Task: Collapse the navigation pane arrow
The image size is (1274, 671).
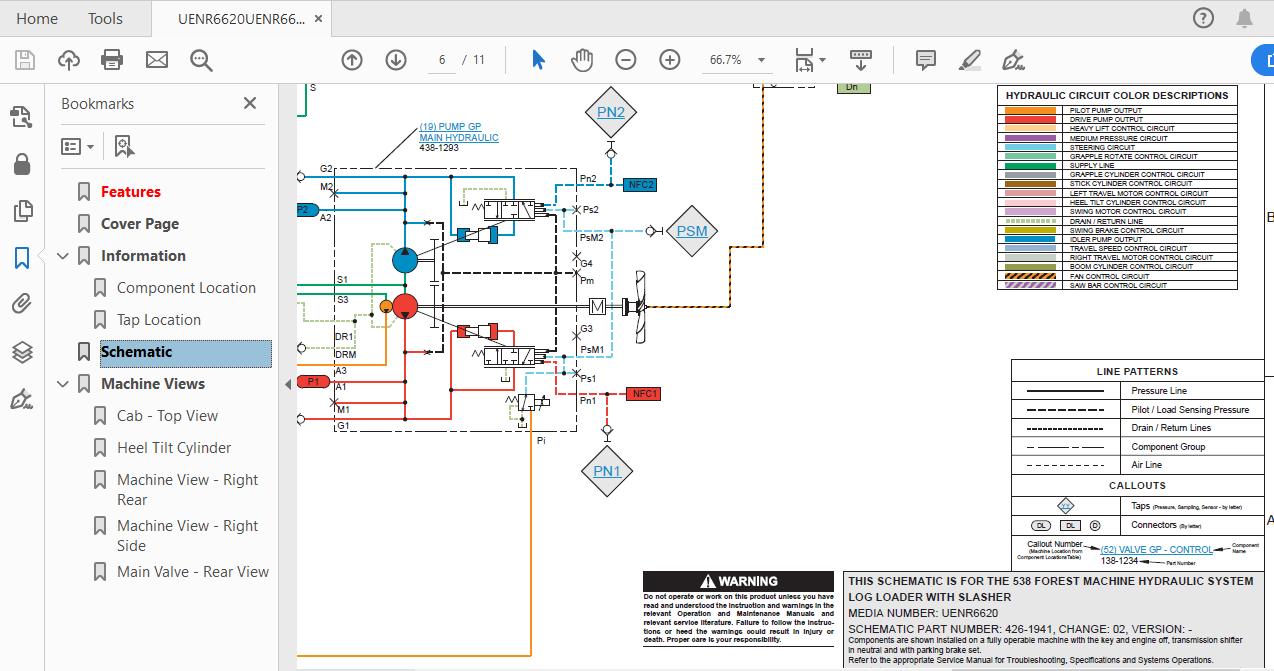Action: [x=288, y=384]
